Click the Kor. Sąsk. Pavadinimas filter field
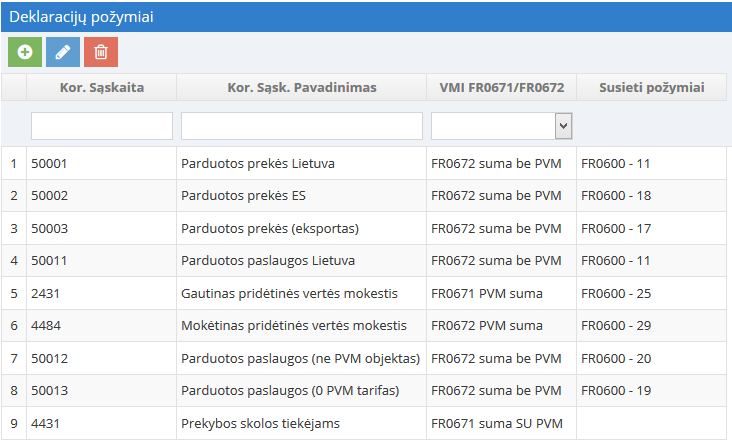 tap(301, 125)
